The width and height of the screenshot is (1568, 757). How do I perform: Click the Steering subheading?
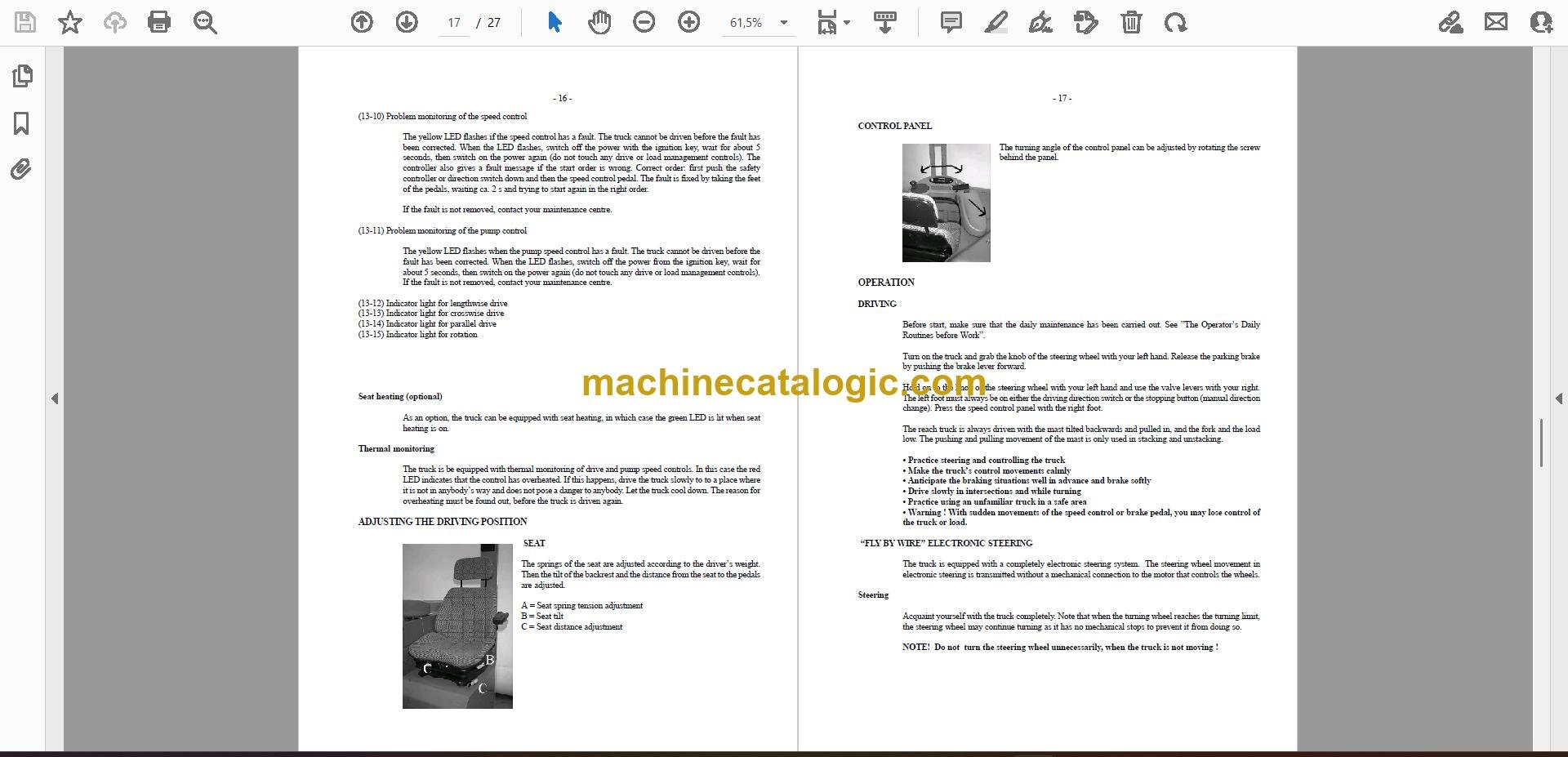(x=873, y=595)
